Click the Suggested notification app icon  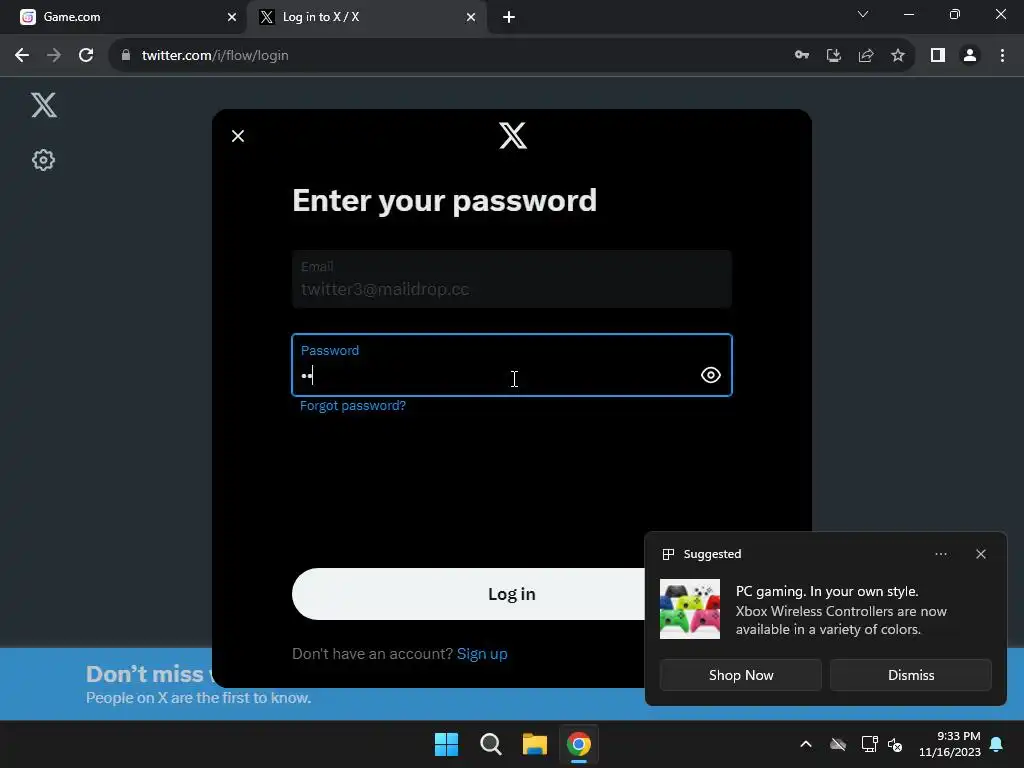(x=668, y=554)
